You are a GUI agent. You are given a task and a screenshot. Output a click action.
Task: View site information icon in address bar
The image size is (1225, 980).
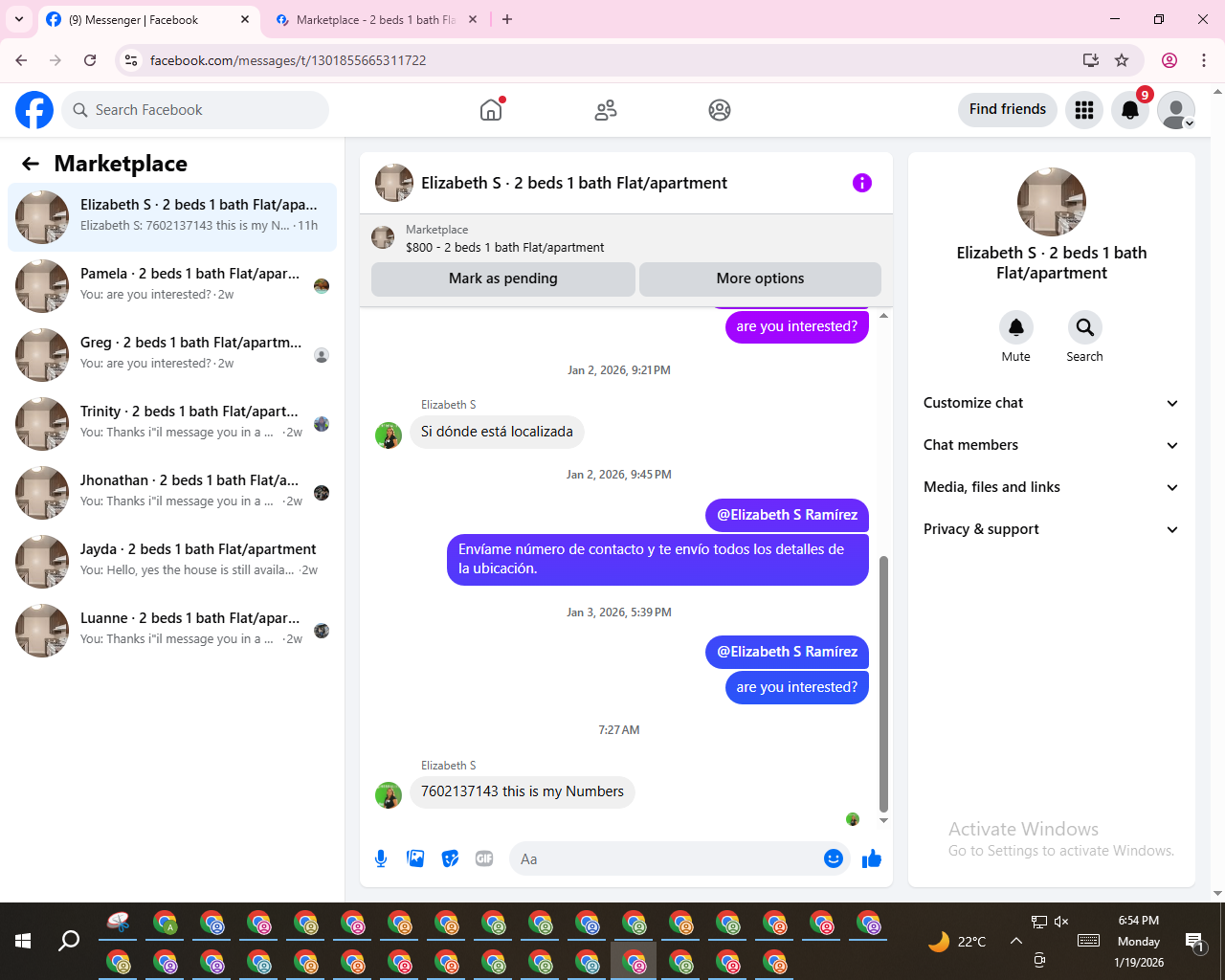point(132,60)
